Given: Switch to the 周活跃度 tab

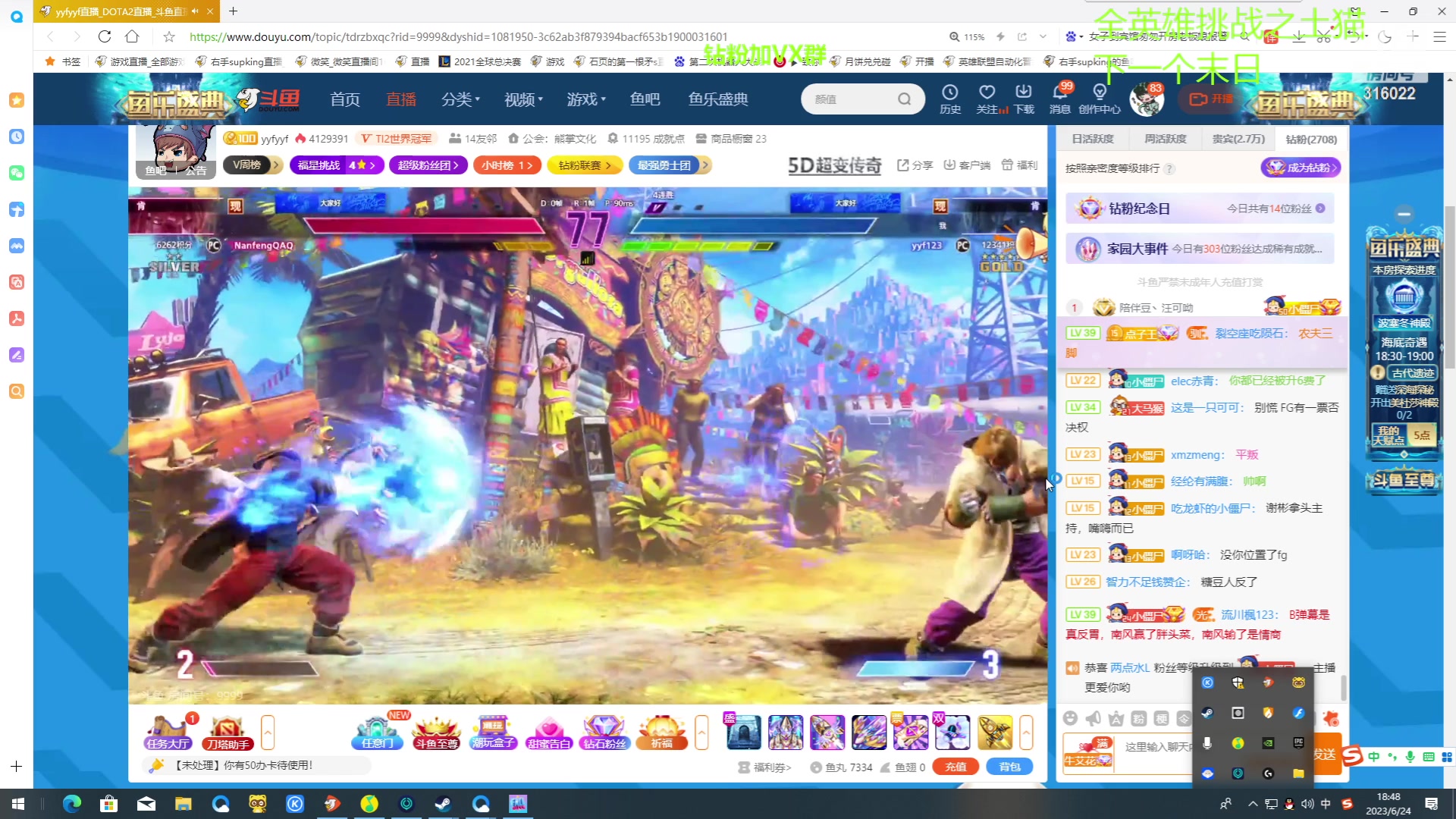Looking at the screenshot, I should click(x=1166, y=139).
